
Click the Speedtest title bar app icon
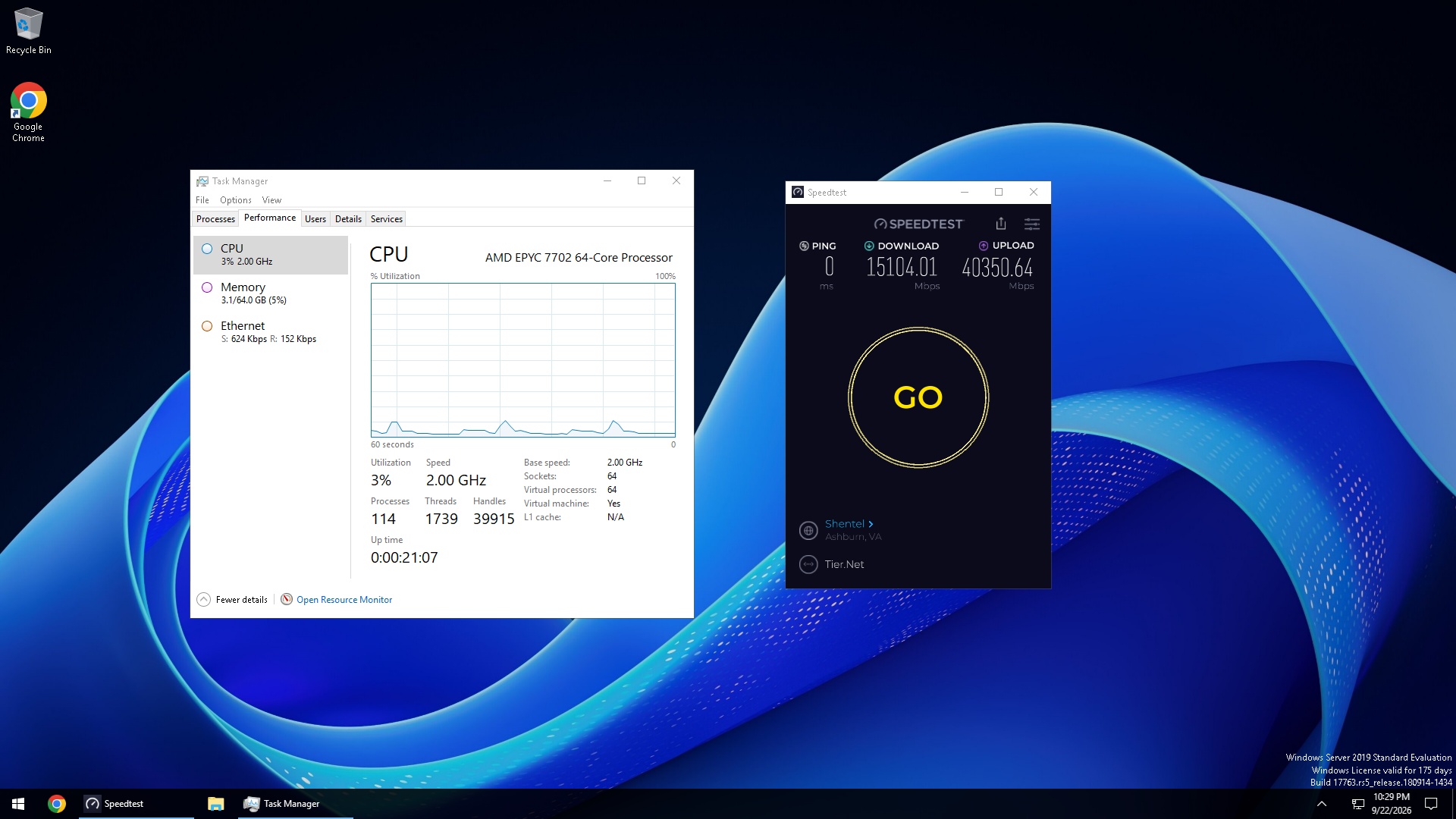(x=798, y=192)
